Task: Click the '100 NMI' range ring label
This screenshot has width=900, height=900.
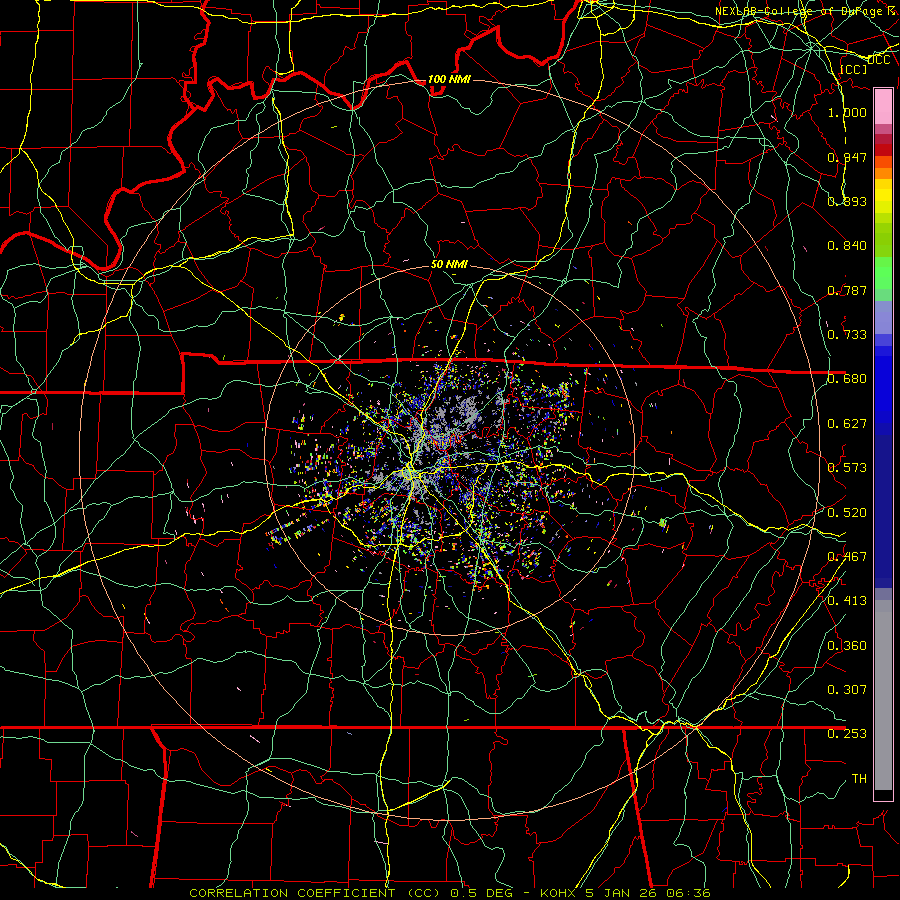Action: [449, 79]
